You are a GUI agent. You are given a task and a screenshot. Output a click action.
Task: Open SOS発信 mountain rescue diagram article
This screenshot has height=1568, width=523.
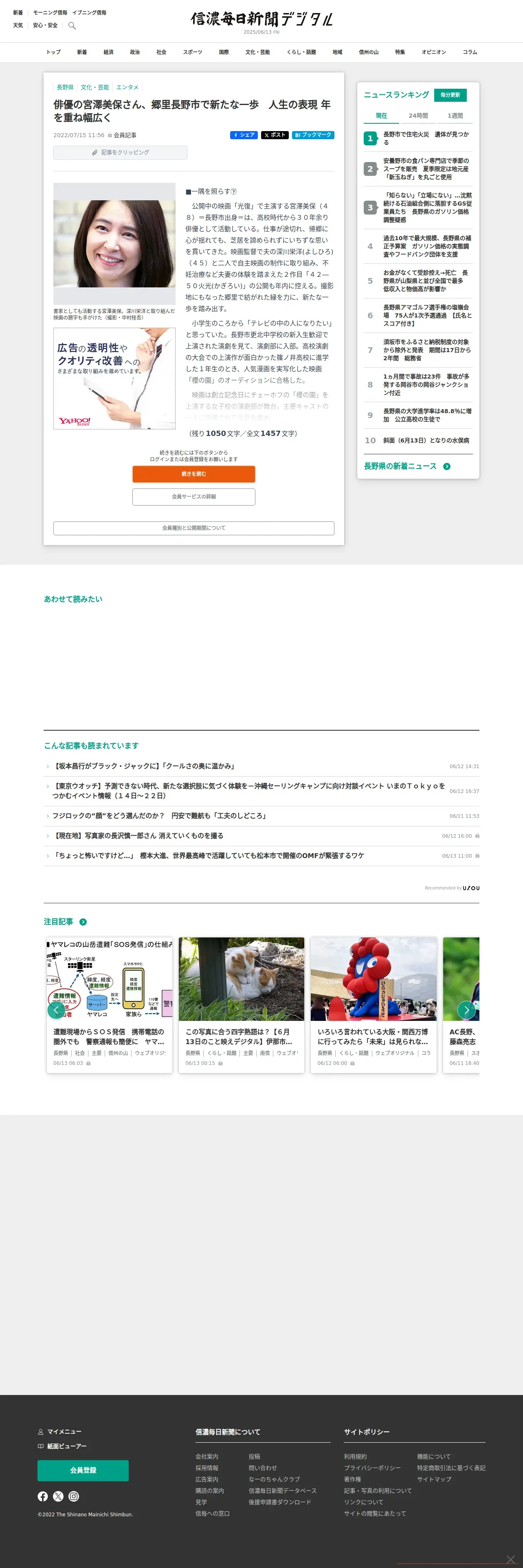point(110,979)
